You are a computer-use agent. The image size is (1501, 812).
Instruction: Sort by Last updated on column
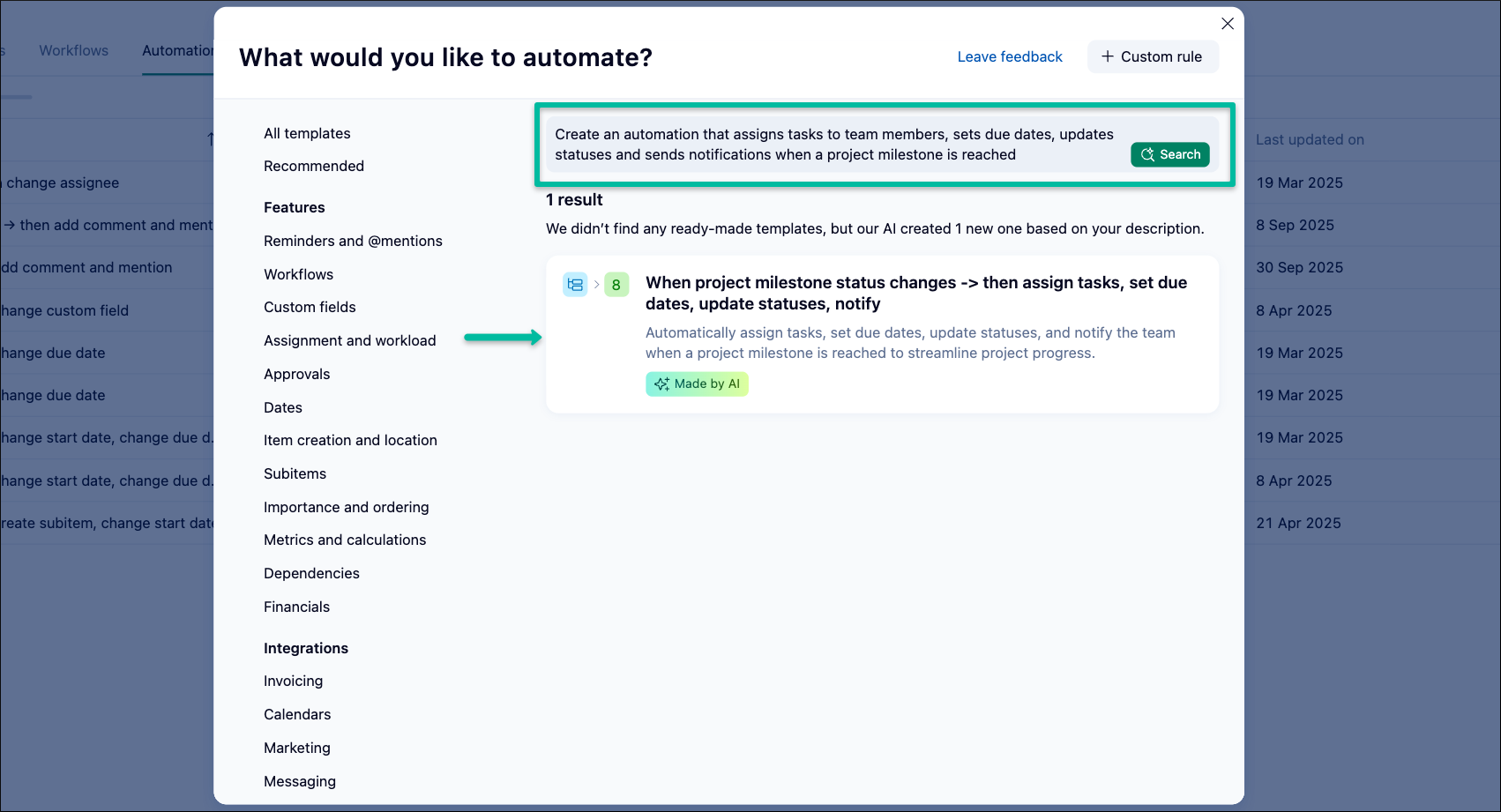click(1310, 140)
